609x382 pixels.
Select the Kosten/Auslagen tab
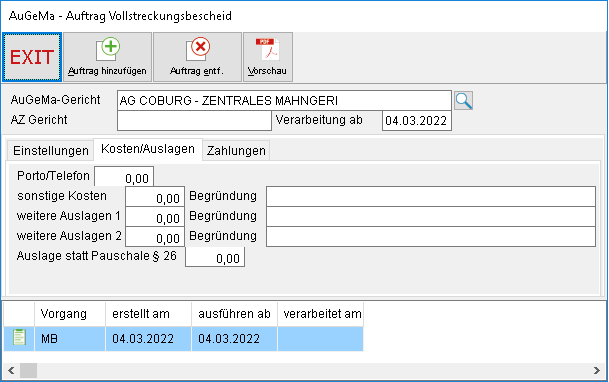pyautogui.click(x=148, y=149)
